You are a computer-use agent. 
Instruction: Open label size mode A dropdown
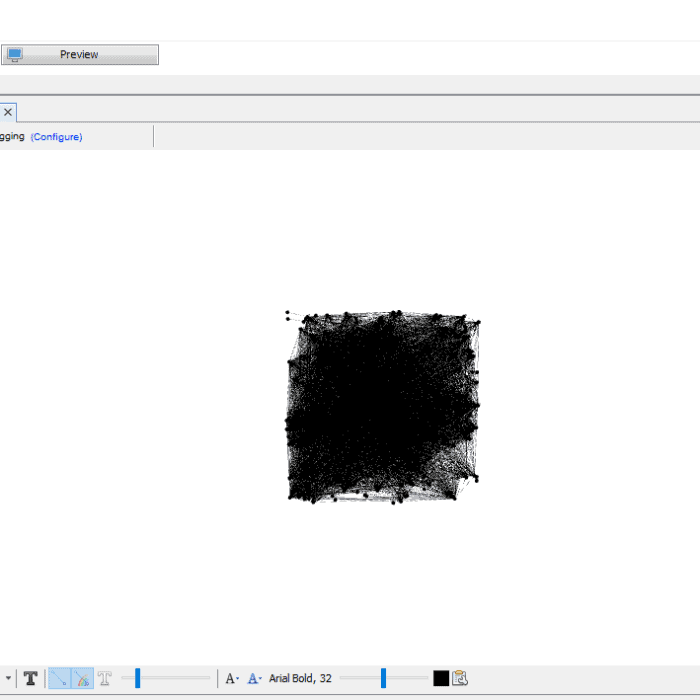click(x=232, y=679)
